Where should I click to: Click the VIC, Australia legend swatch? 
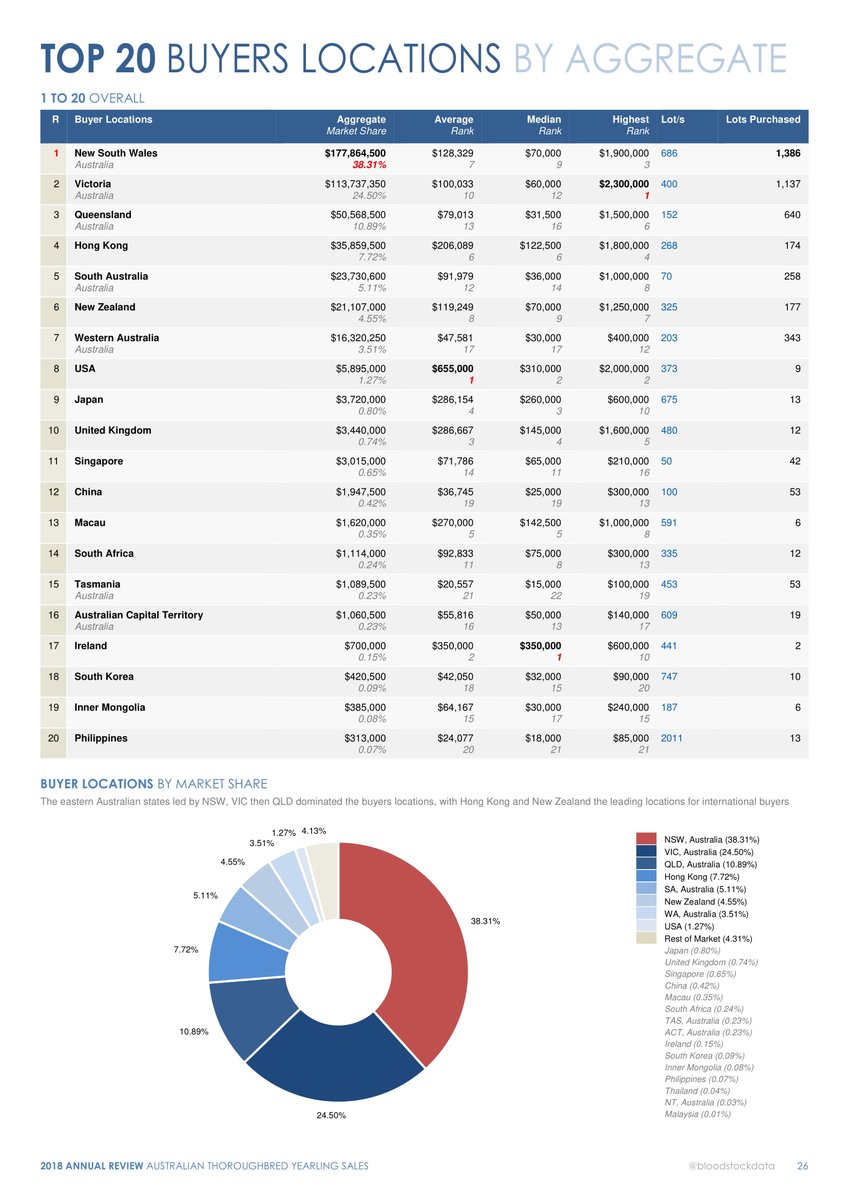(647, 851)
